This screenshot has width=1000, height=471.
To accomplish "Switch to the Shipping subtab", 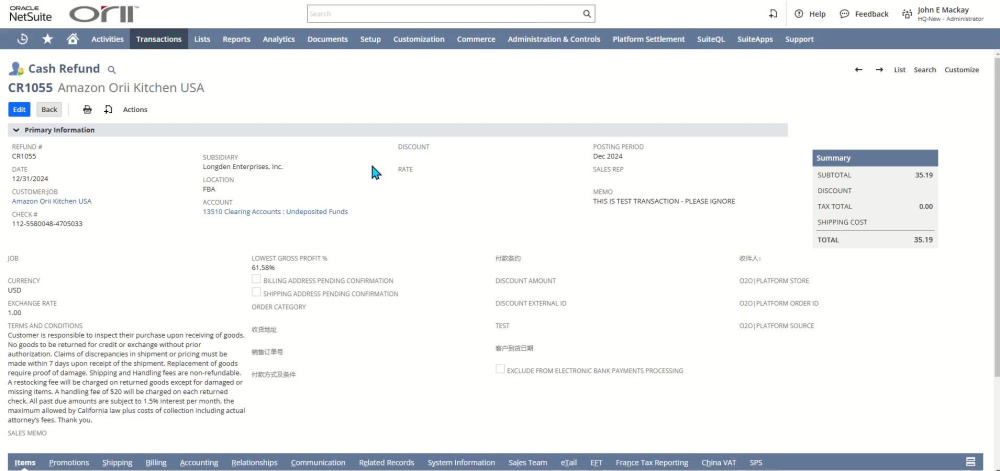I will [117, 463].
